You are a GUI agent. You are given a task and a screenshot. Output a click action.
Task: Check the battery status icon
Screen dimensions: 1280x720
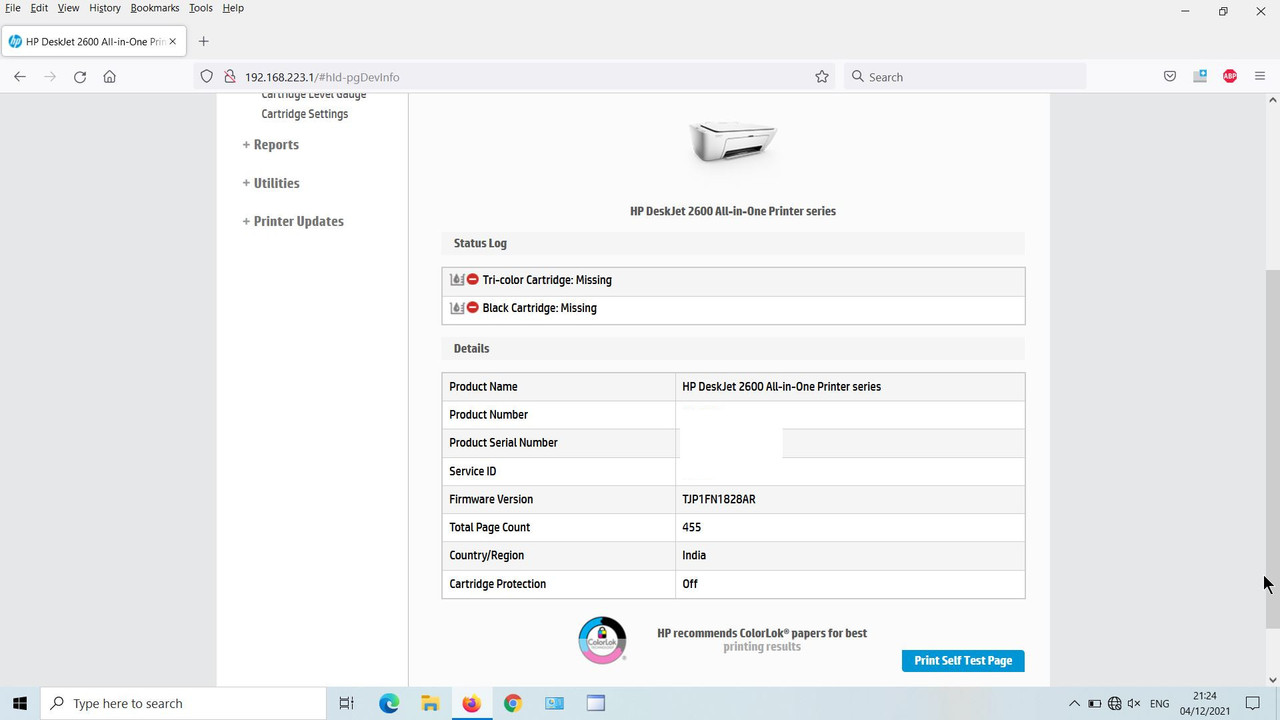tap(1095, 704)
